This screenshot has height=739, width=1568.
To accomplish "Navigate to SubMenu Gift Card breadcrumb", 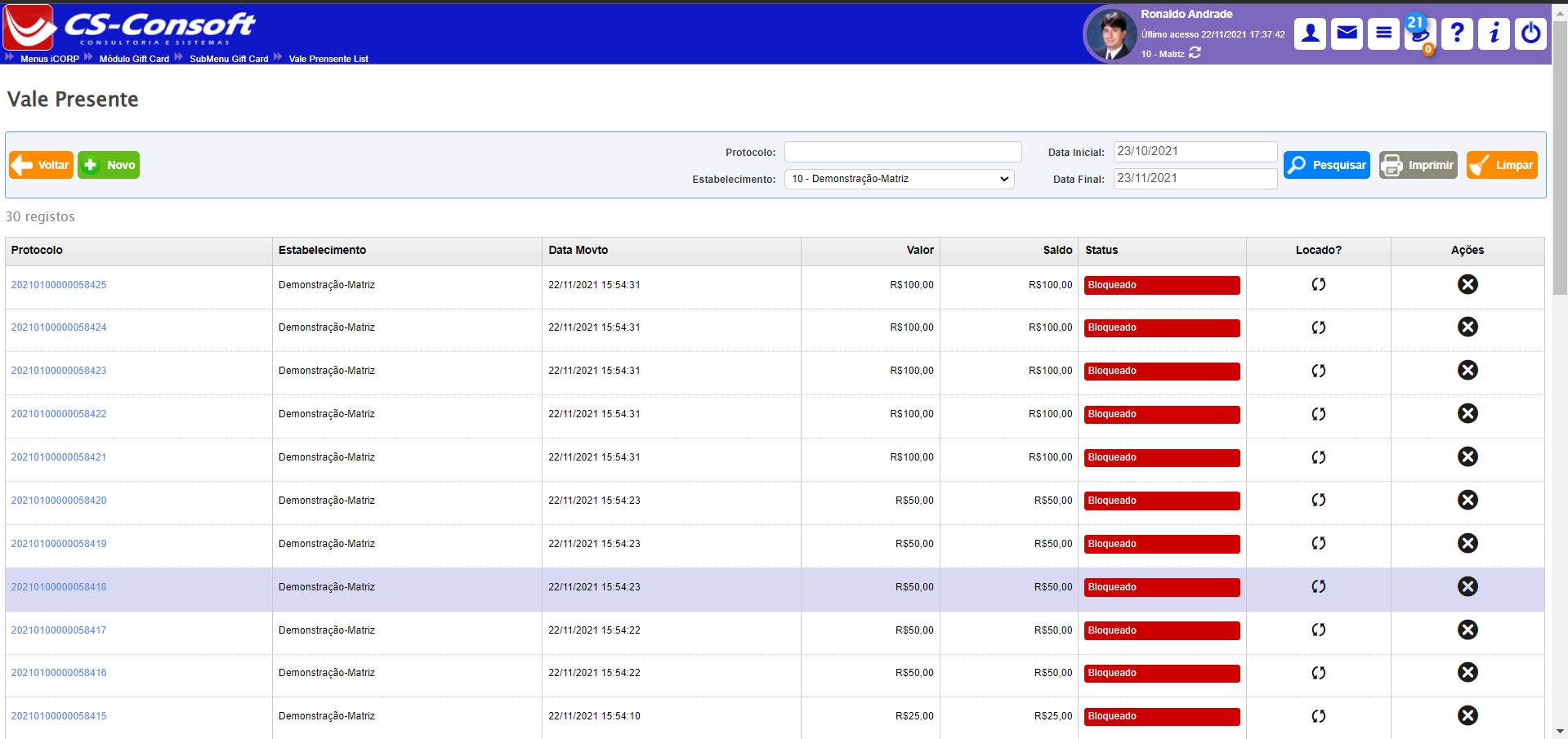I will pos(229,59).
